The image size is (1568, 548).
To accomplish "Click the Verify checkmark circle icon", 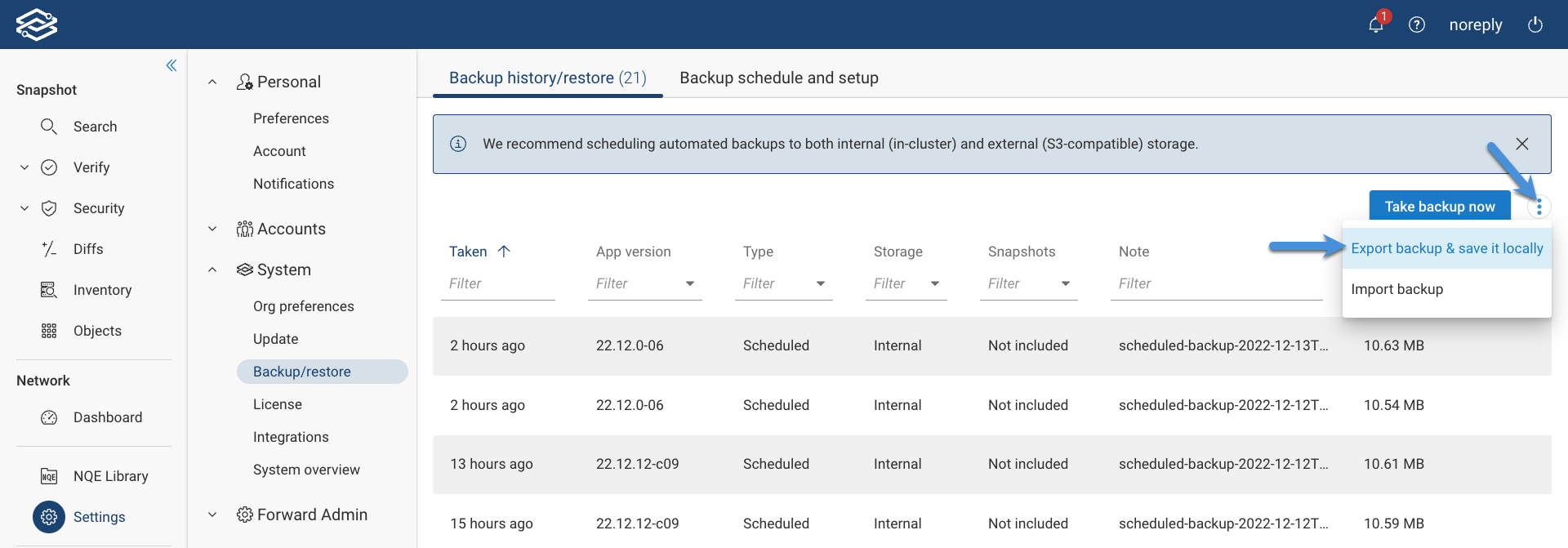I will 49,167.
